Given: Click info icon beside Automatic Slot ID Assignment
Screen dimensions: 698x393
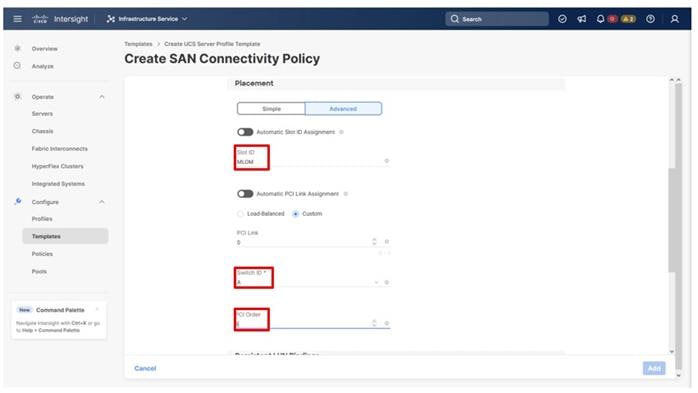Looking at the screenshot, I should pos(341,132).
